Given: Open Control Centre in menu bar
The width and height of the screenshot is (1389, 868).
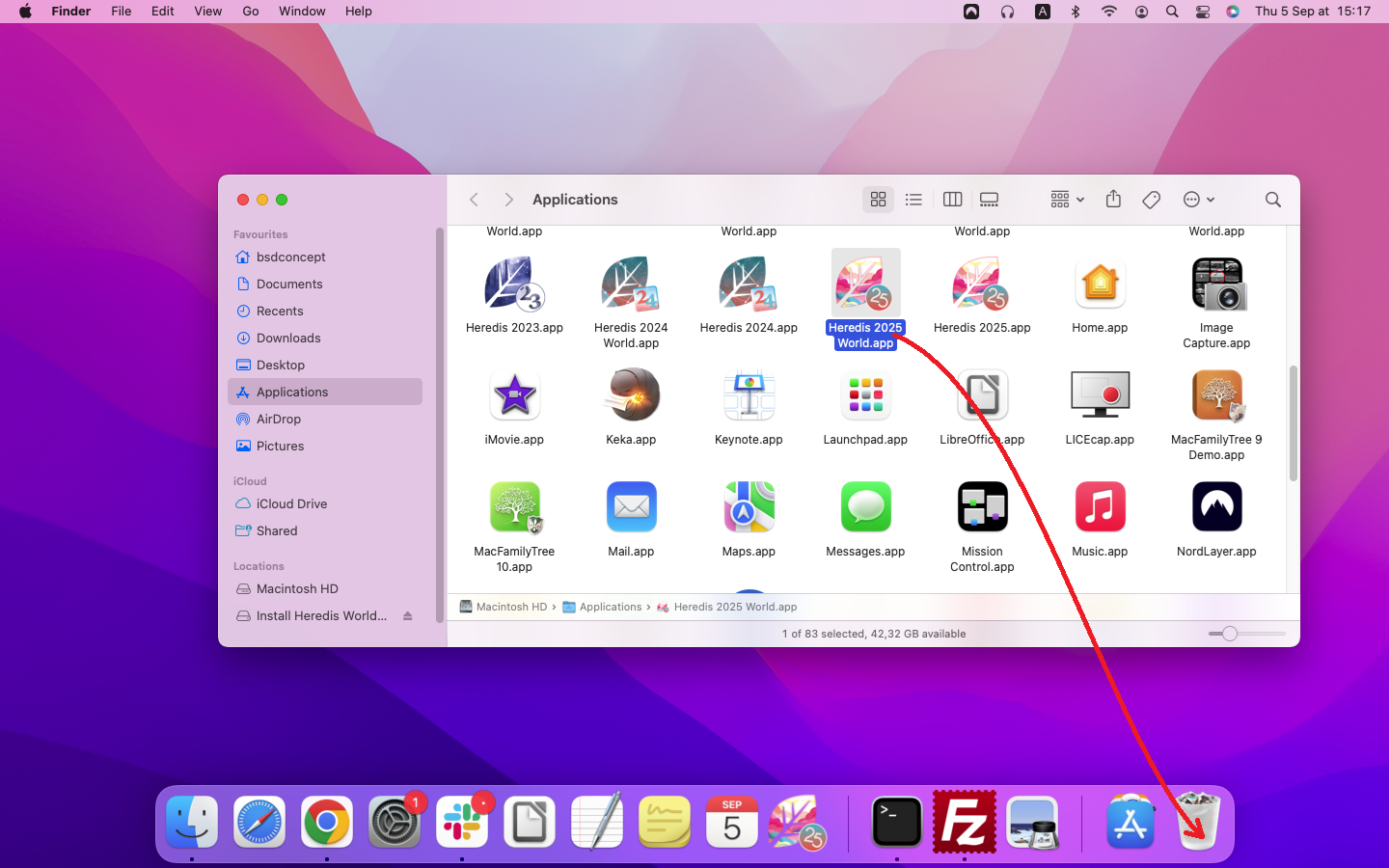Looking at the screenshot, I should point(1203,12).
